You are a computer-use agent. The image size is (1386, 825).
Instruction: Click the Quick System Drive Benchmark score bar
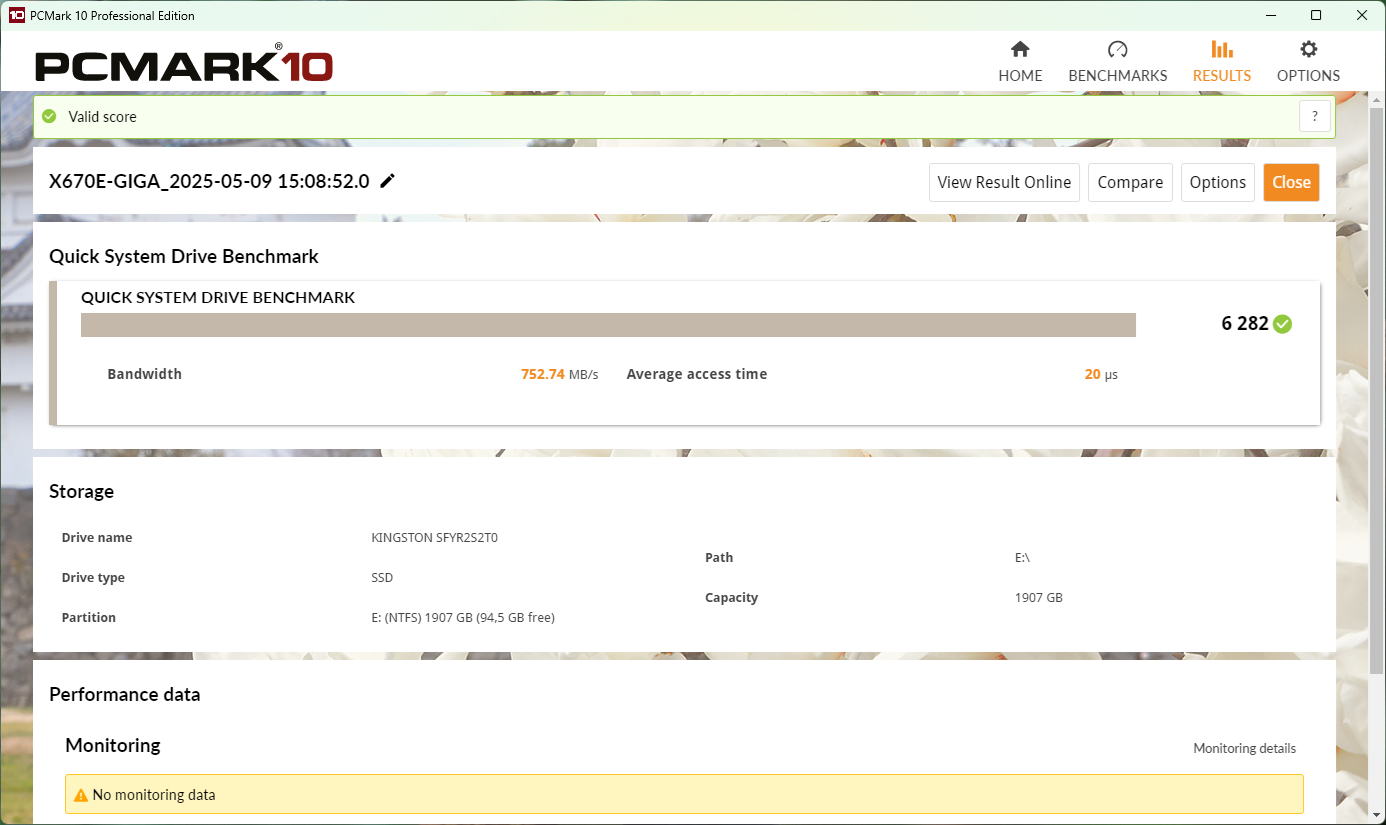coord(608,325)
